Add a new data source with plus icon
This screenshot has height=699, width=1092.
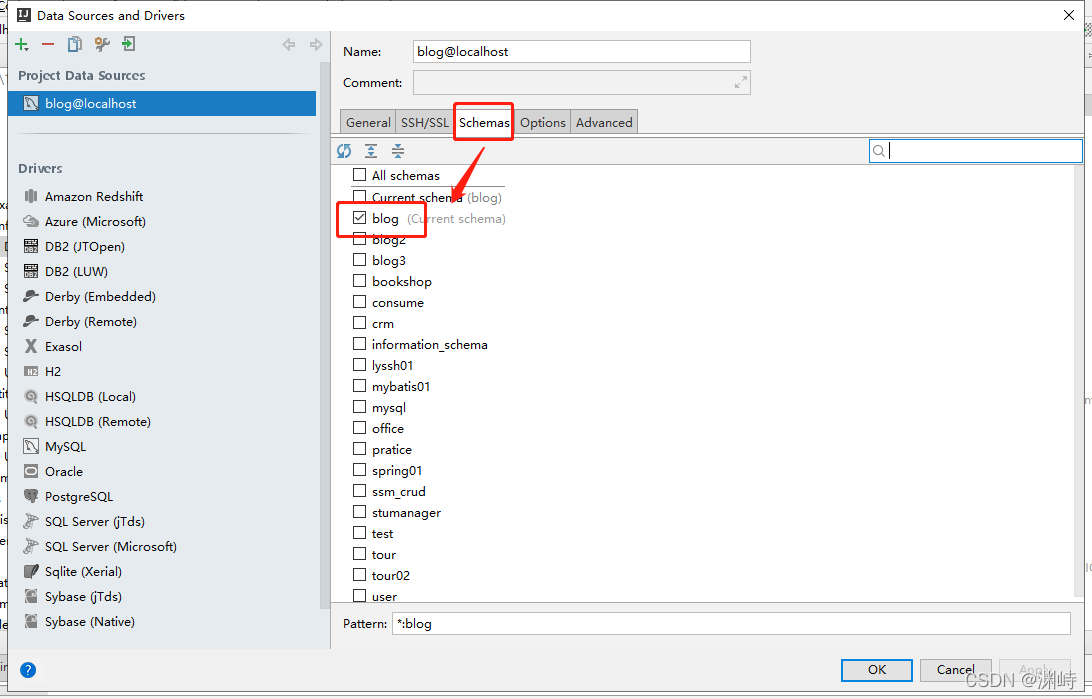[22, 45]
